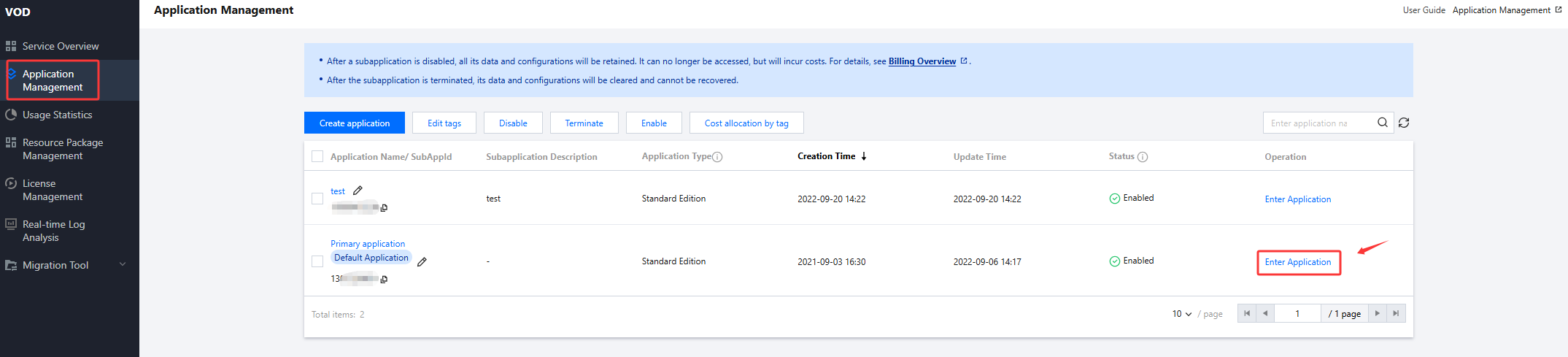Open the Billing Overview link

pyautogui.click(x=922, y=61)
